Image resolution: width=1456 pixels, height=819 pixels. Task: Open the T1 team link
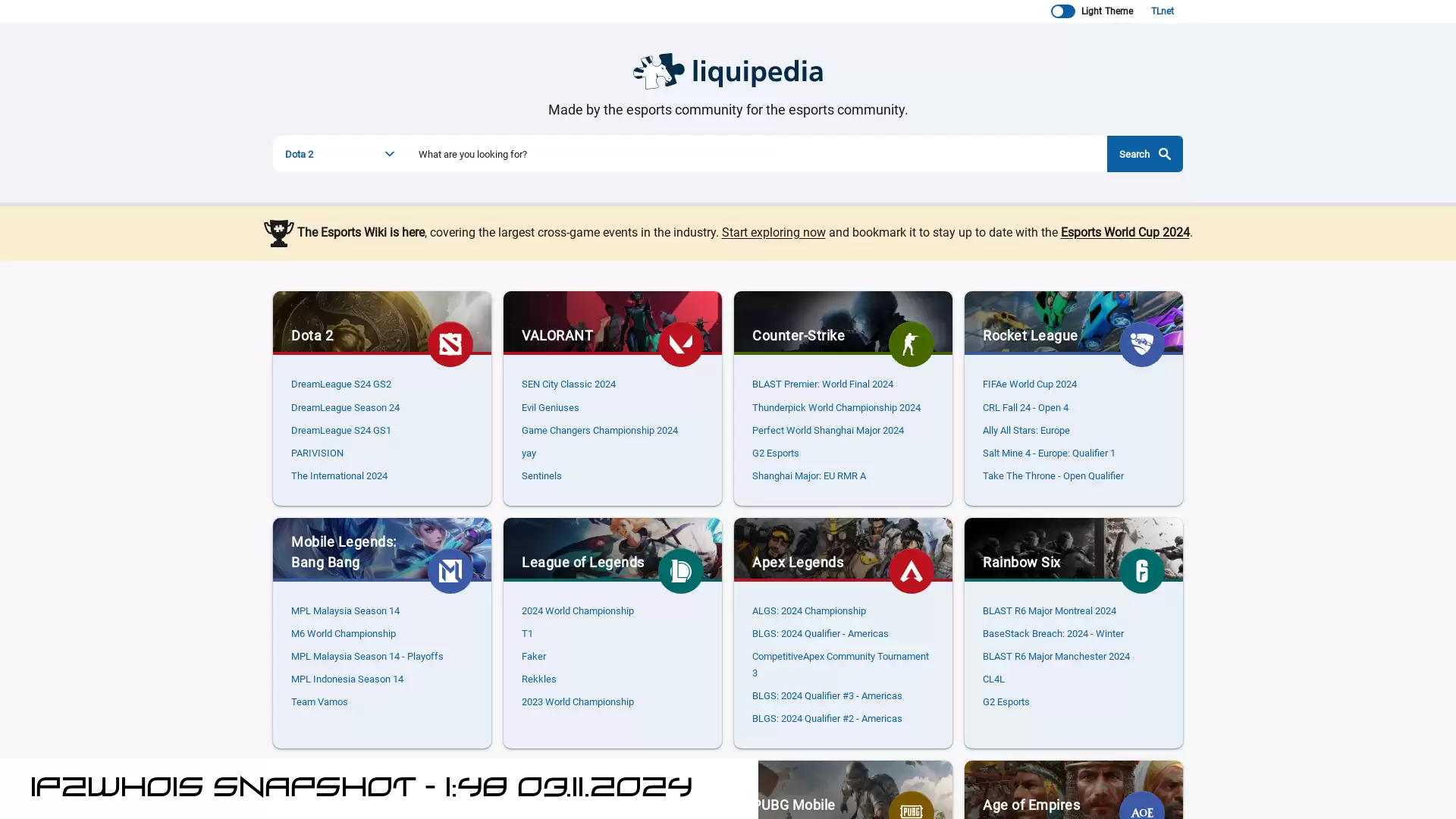pos(527,634)
